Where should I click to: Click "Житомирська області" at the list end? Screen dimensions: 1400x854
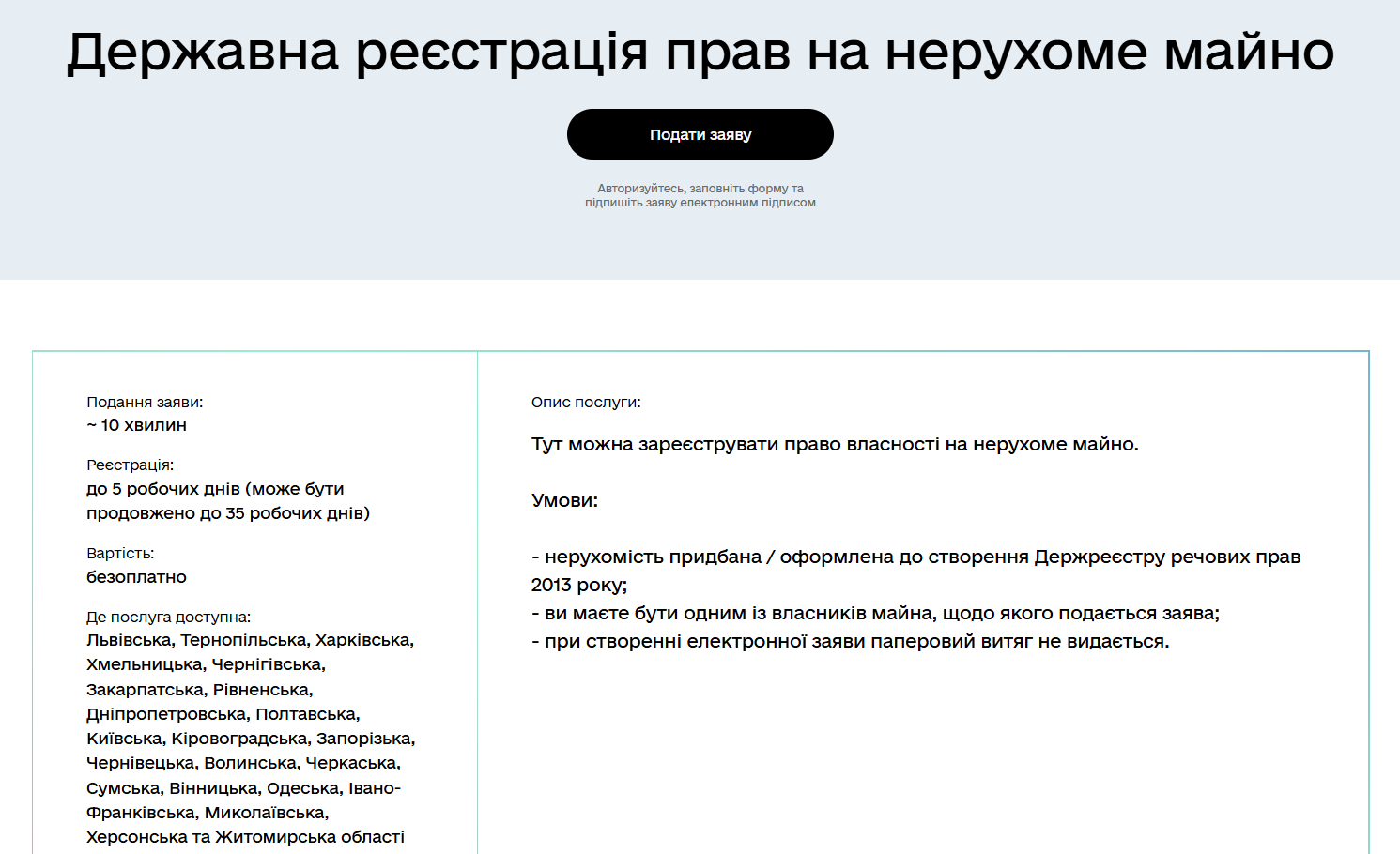point(310,837)
